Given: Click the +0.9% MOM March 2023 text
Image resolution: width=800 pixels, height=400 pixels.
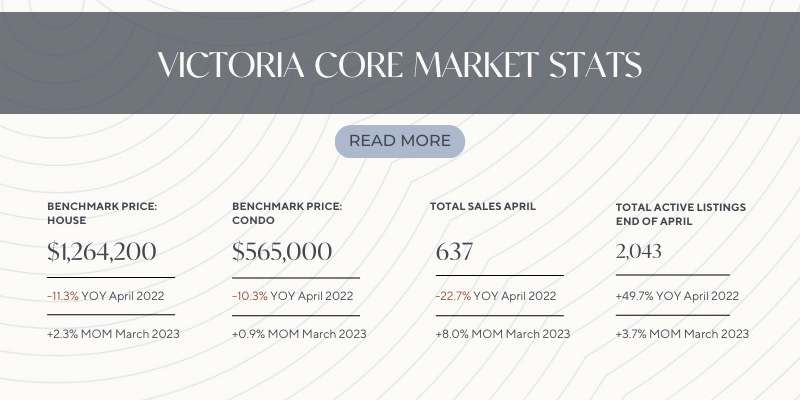Looking at the screenshot, I should tap(299, 334).
